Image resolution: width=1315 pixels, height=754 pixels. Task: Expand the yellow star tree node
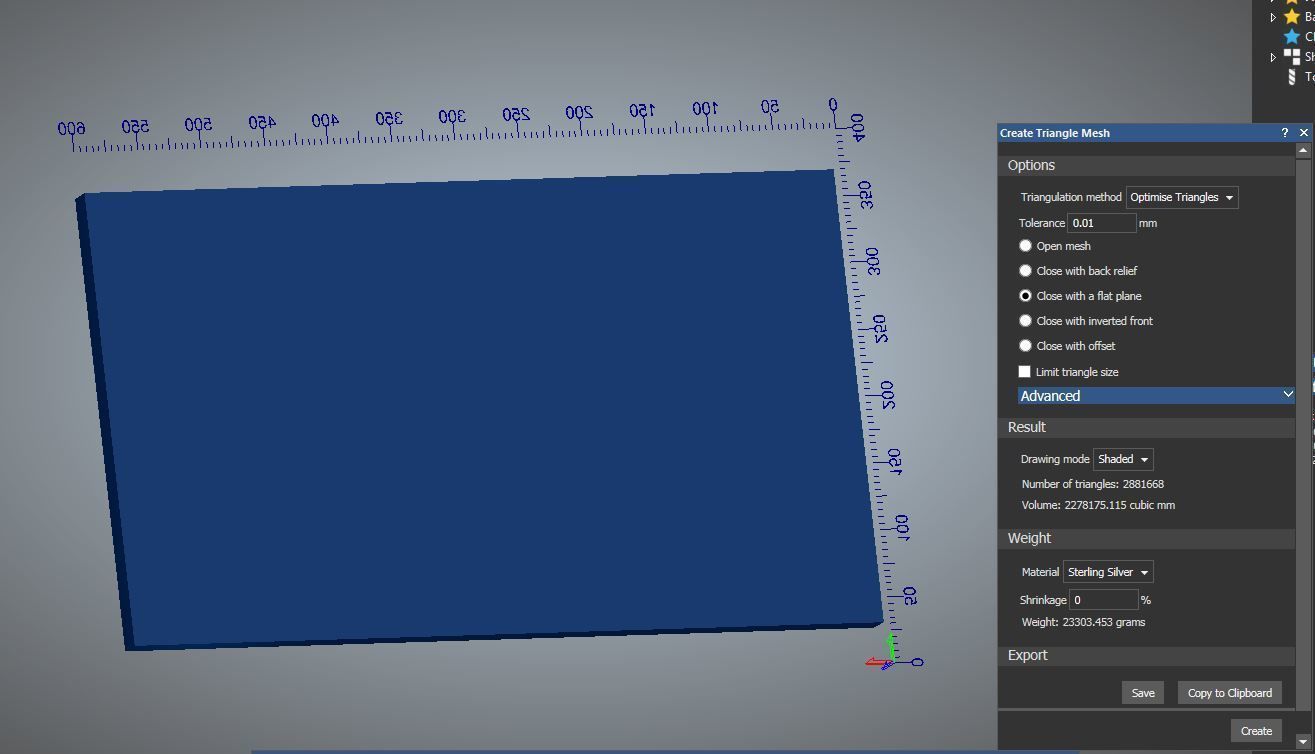pos(1273,17)
